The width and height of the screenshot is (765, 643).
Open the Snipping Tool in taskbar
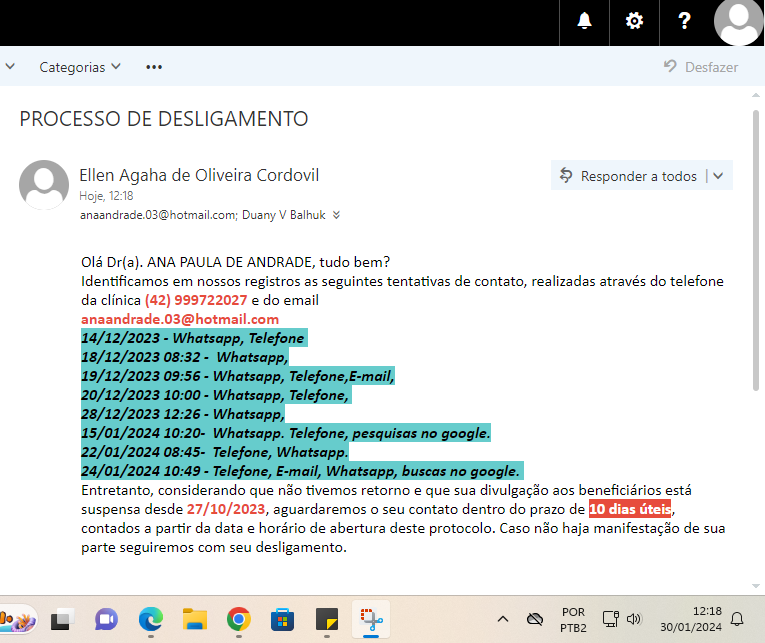point(370,619)
